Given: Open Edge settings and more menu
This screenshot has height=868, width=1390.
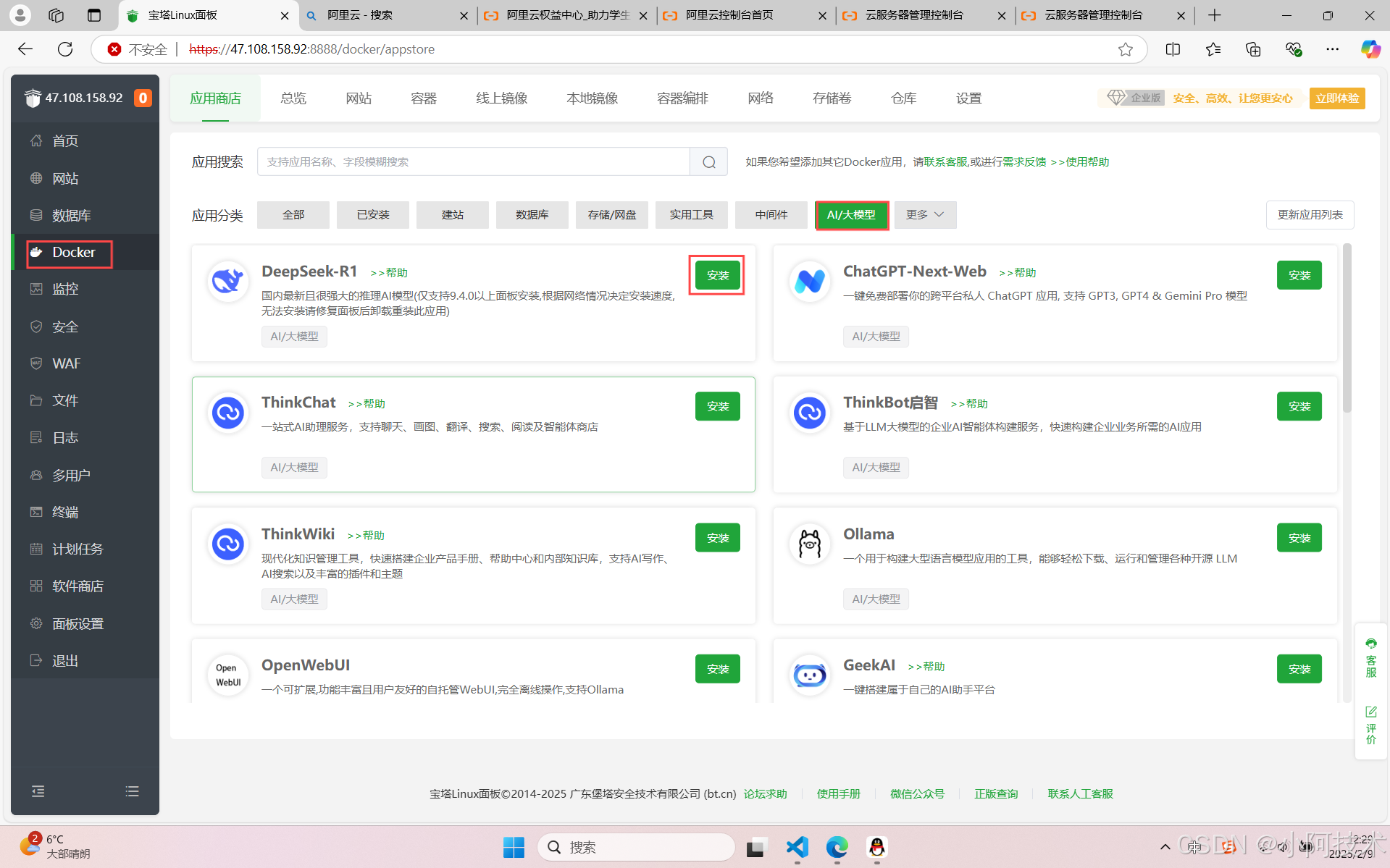Looking at the screenshot, I should (x=1332, y=49).
